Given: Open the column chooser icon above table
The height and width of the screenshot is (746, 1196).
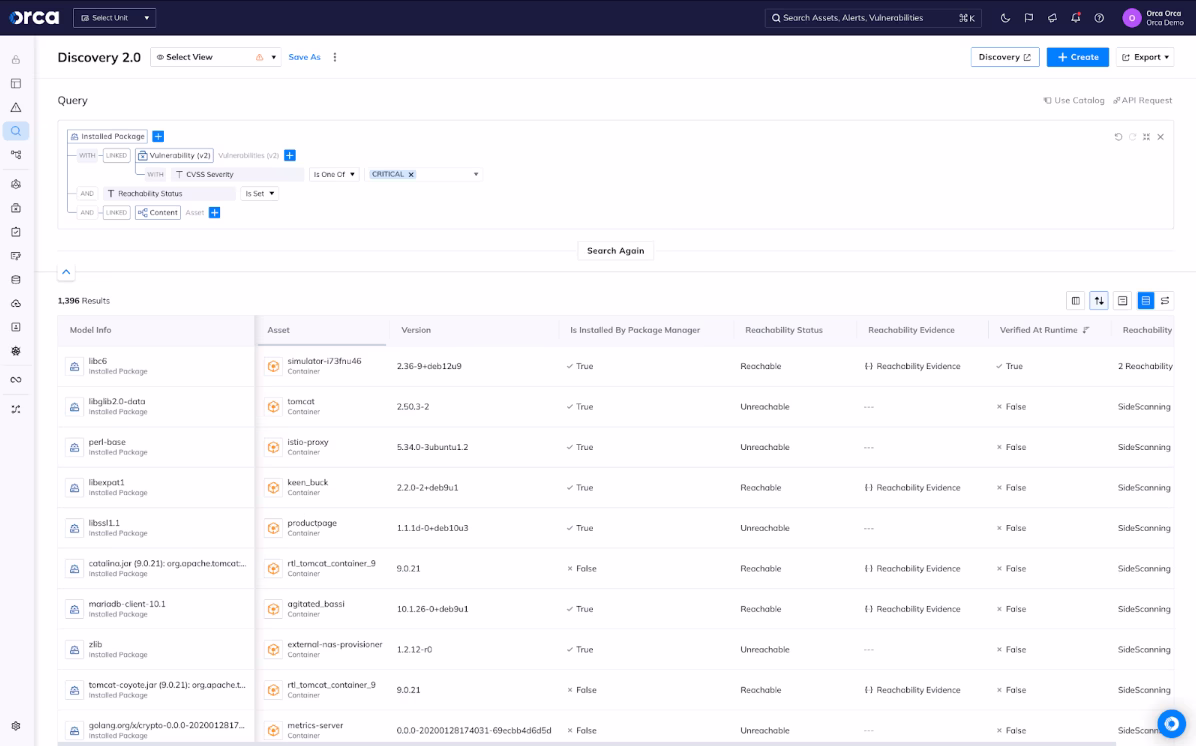Looking at the screenshot, I should click(x=1076, y=300).
